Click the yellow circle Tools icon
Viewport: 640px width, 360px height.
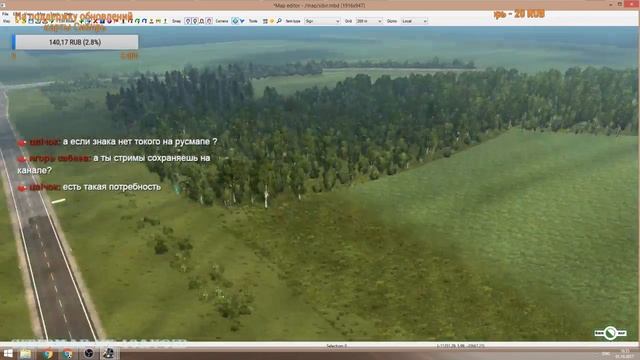[272, 21]
